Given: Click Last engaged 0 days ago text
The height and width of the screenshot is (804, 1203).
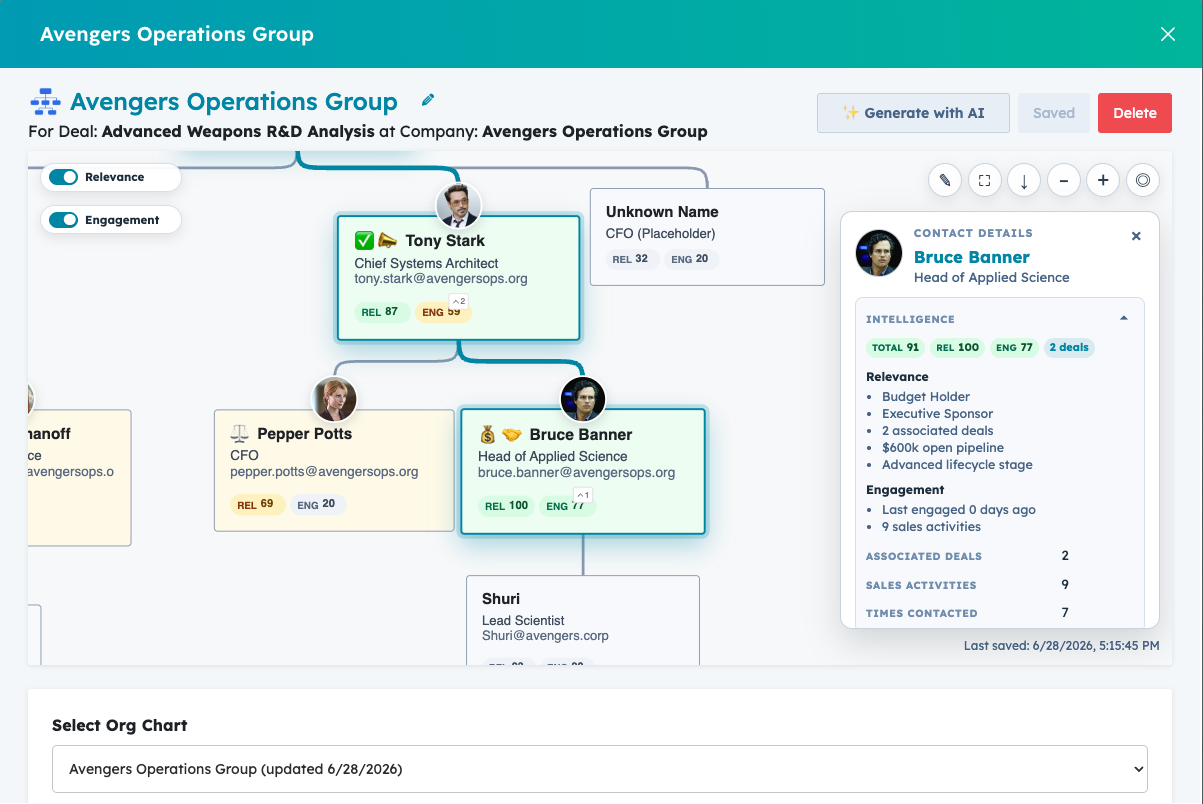Looking at the screenshot, I should pyautogui.click(x=959, y=510).
